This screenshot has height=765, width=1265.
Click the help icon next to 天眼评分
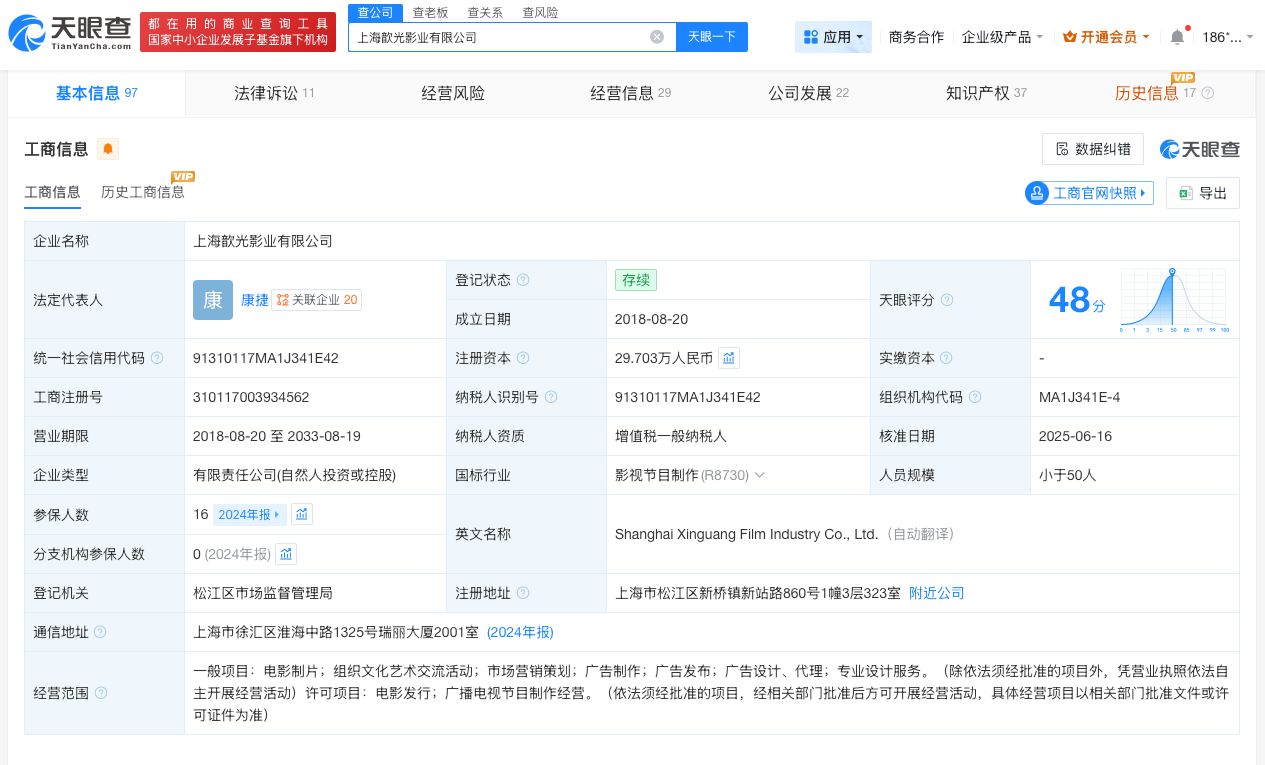[x=946, y=300]
